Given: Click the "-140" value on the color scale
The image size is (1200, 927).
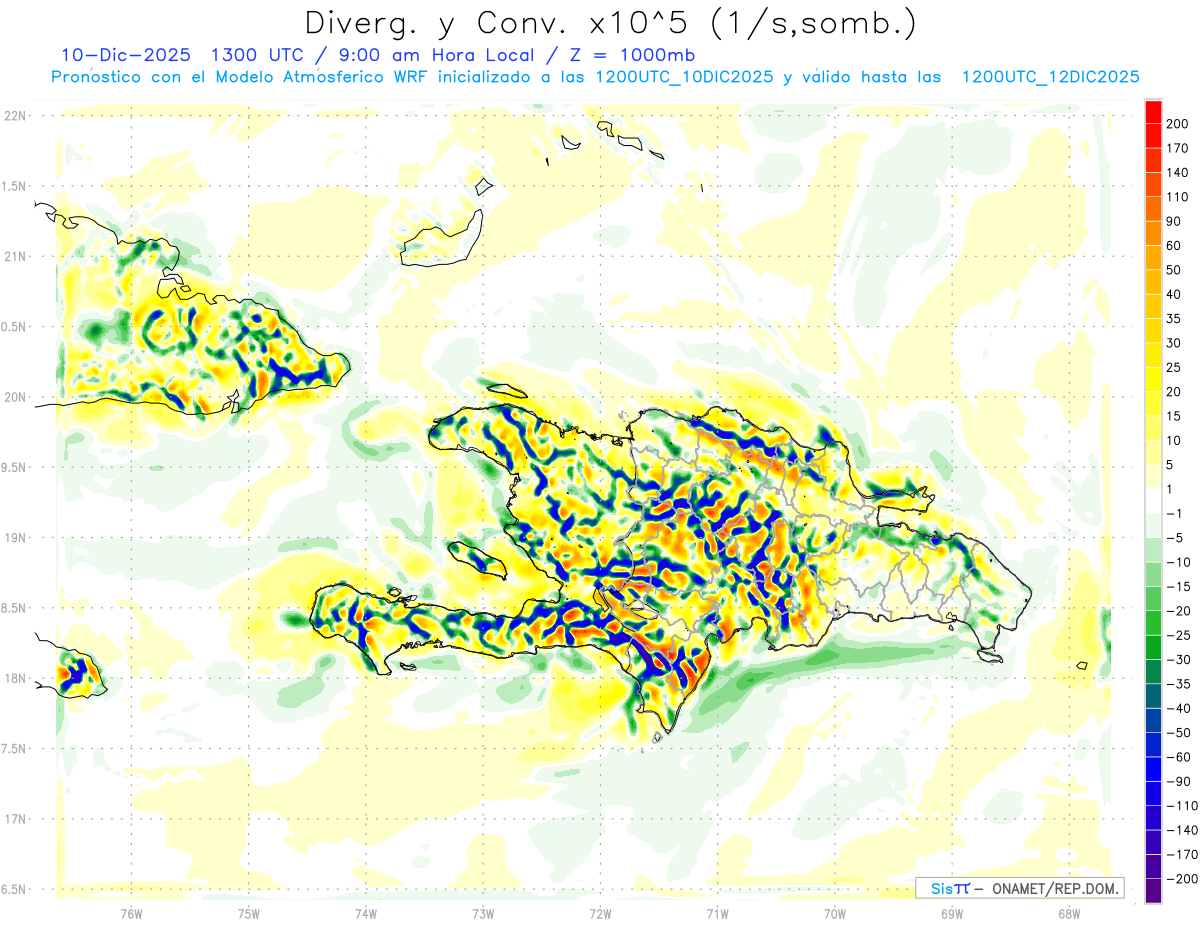Looking at the screenshot, I should point(1181,830).
